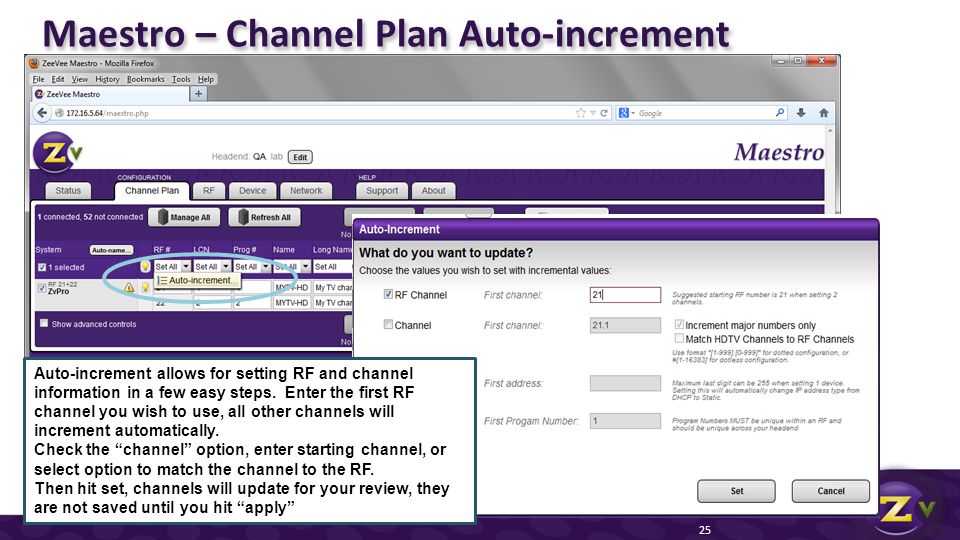Click the search magnifier icon
Viewport: 960px width, 540px height.
click(x=779, y=113)
